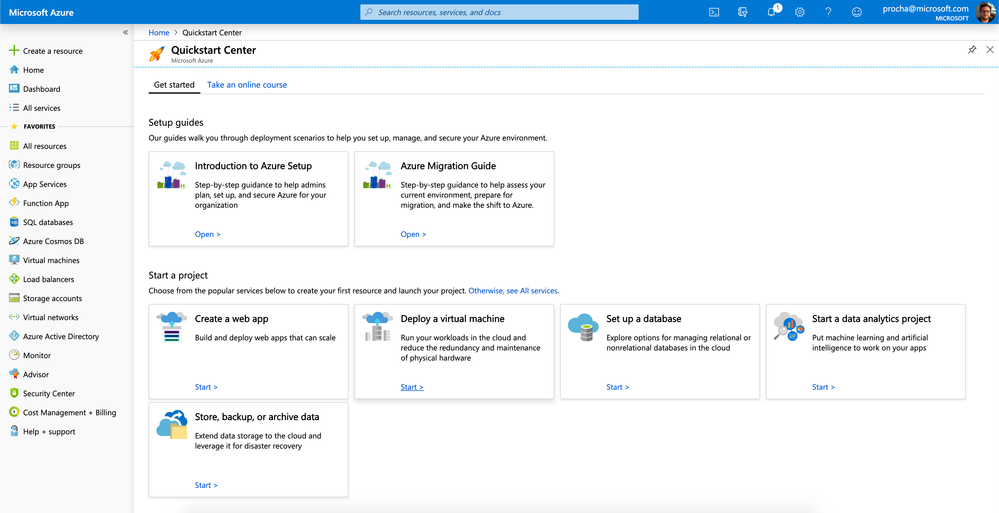
Task: Click the Function App lightning icon
Action: pyautogui.click(x=13, y=203)
